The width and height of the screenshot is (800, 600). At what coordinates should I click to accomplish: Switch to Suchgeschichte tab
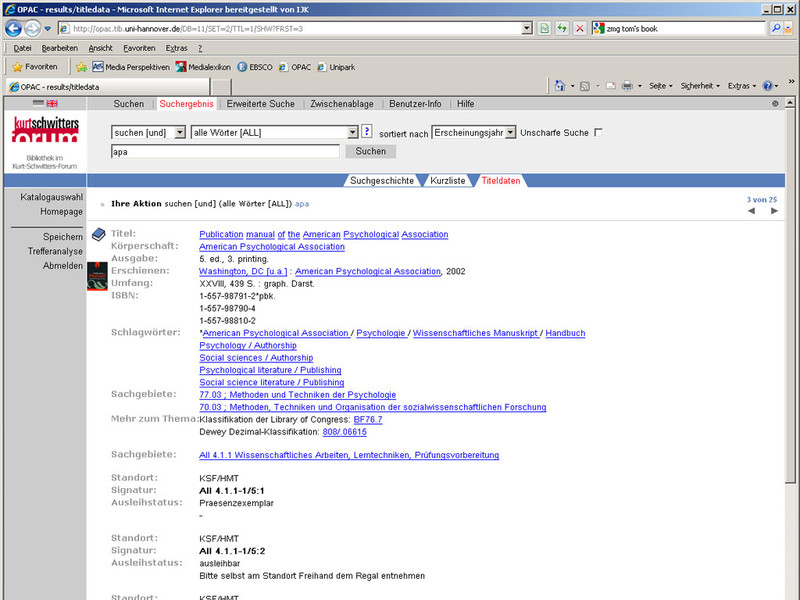click(382, 181)
